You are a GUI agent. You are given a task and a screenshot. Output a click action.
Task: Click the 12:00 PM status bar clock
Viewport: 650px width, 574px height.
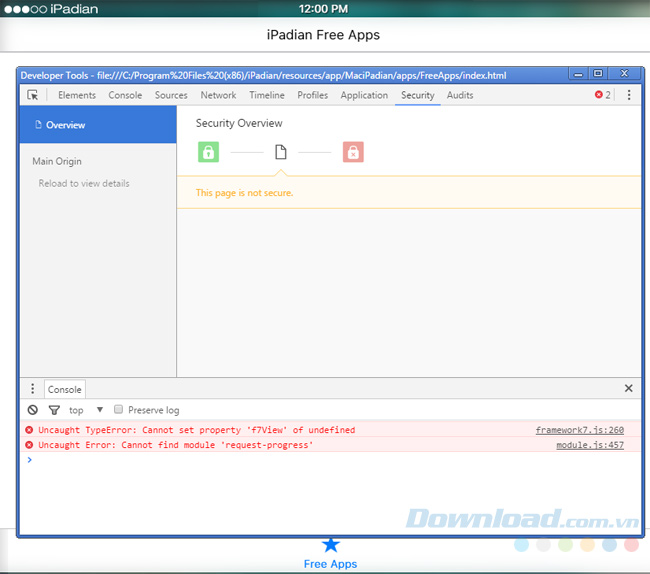point(323,9)
